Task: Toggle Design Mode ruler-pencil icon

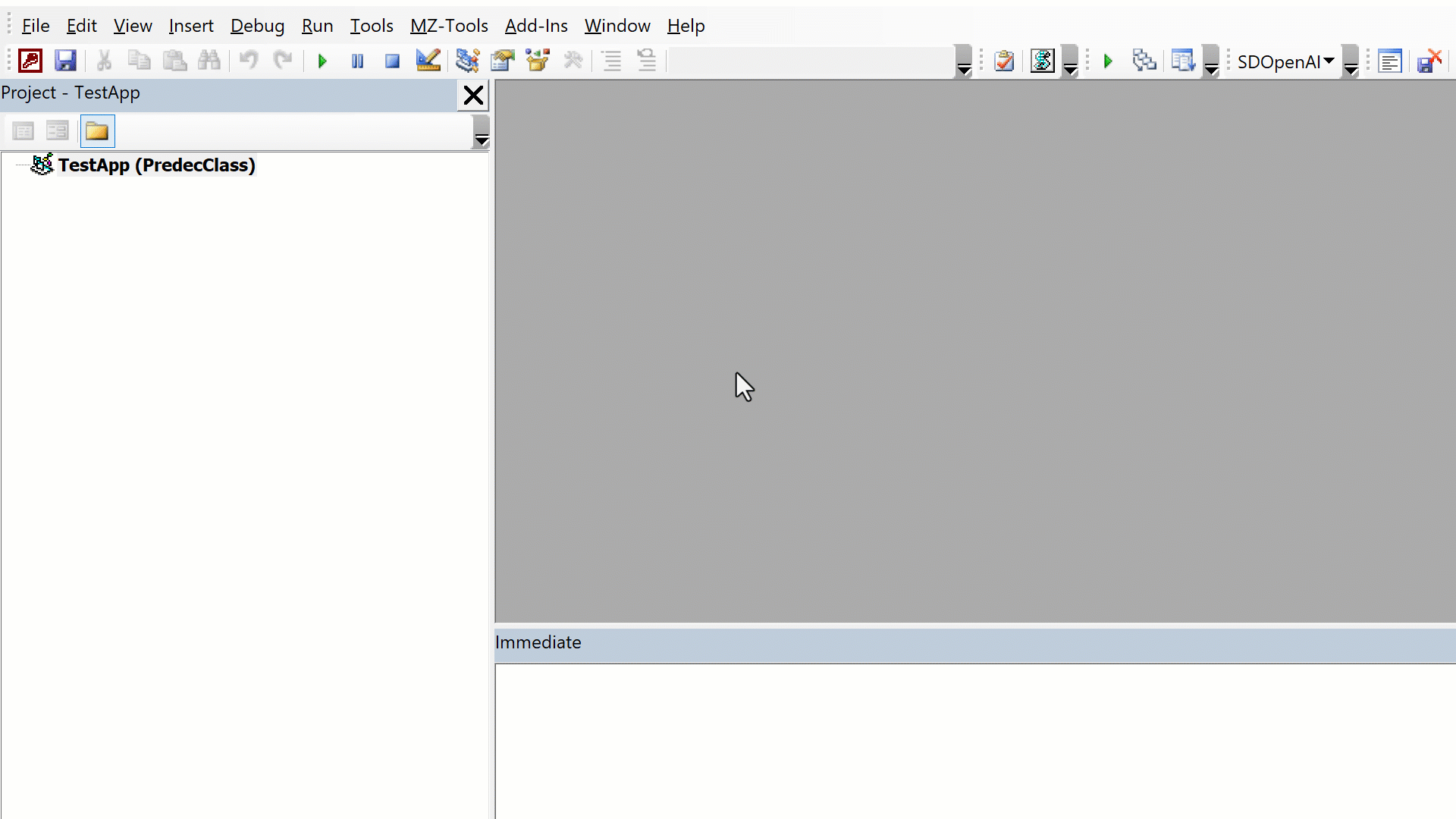Action: pos(428,61)
